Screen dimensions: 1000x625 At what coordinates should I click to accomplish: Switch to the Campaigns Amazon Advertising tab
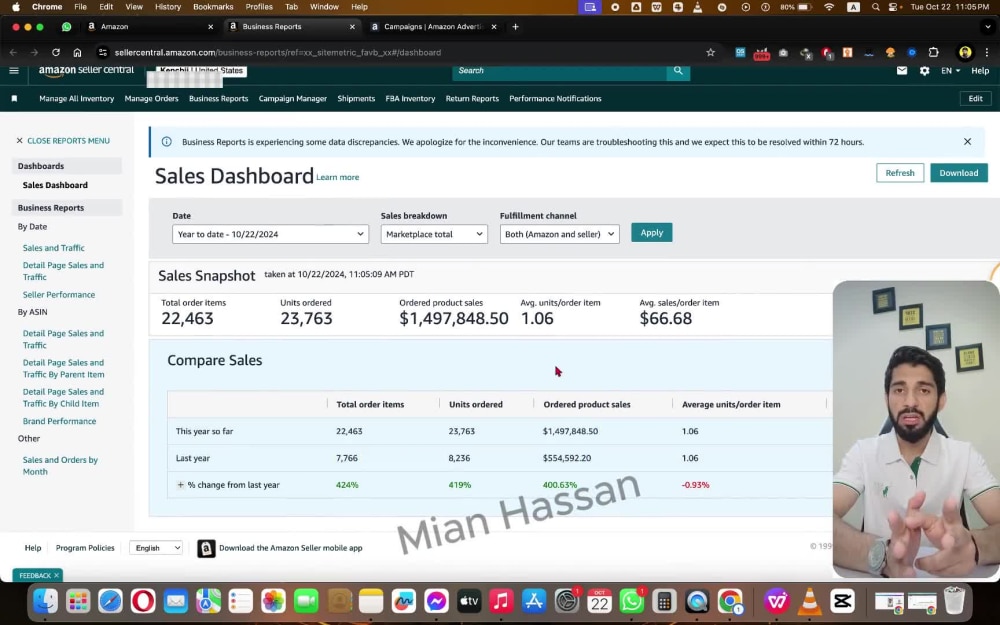point(434,27)
